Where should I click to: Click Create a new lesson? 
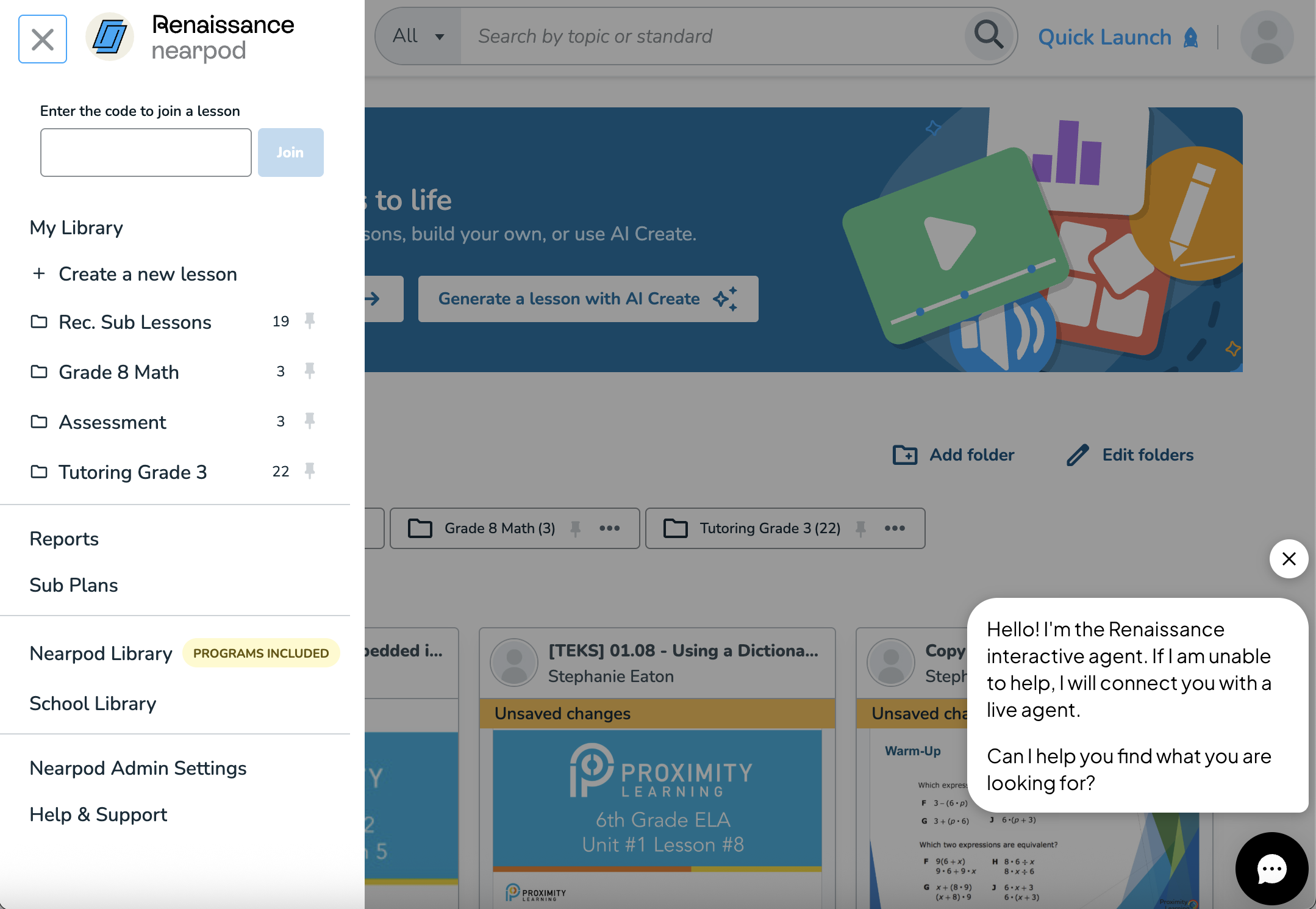[148, 274]
